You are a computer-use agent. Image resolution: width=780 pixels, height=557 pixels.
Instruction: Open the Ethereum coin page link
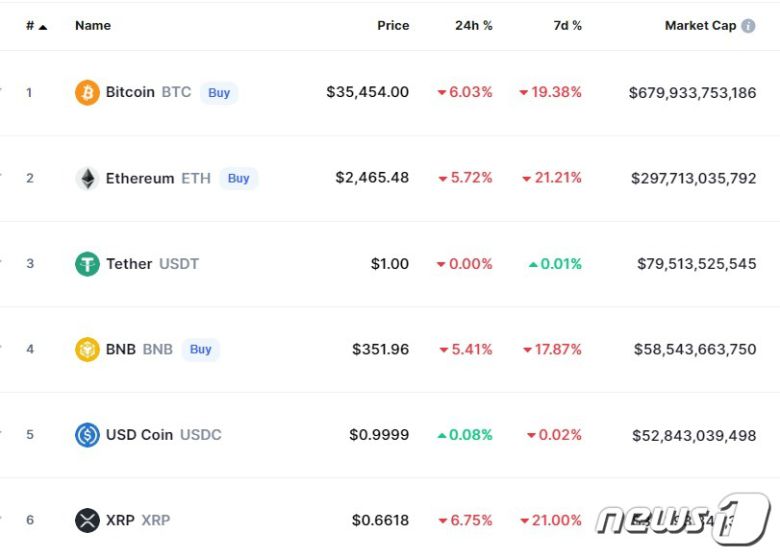(x=140, y=178)
